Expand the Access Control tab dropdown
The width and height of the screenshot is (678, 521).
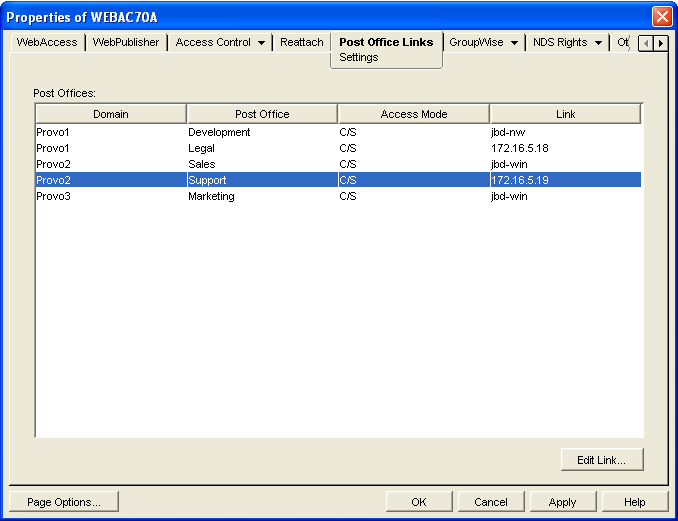pyautogui.click(x=261, y=43)
